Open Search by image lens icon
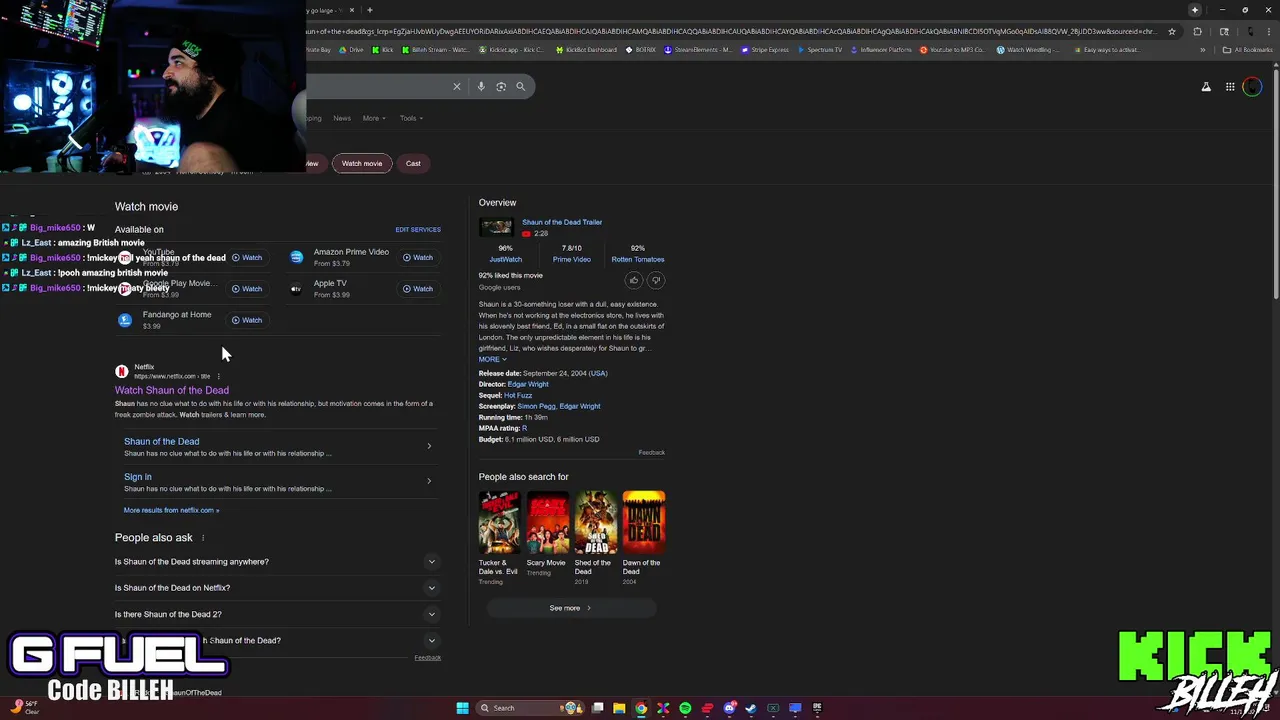Image resolution: width=1280 pixels, height=720 pixels. (x=501, y=86)
